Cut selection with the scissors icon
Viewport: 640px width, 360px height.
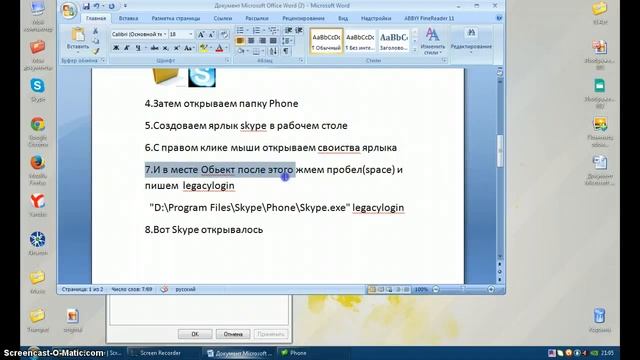point(95,31)
